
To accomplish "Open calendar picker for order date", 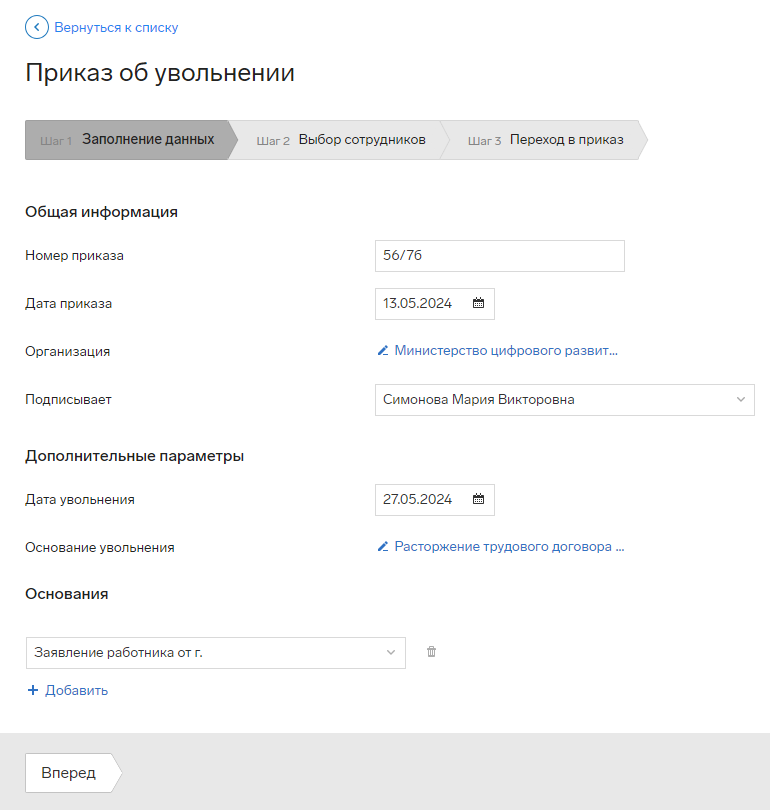I will pyautogui.click(x=478, y=303).
